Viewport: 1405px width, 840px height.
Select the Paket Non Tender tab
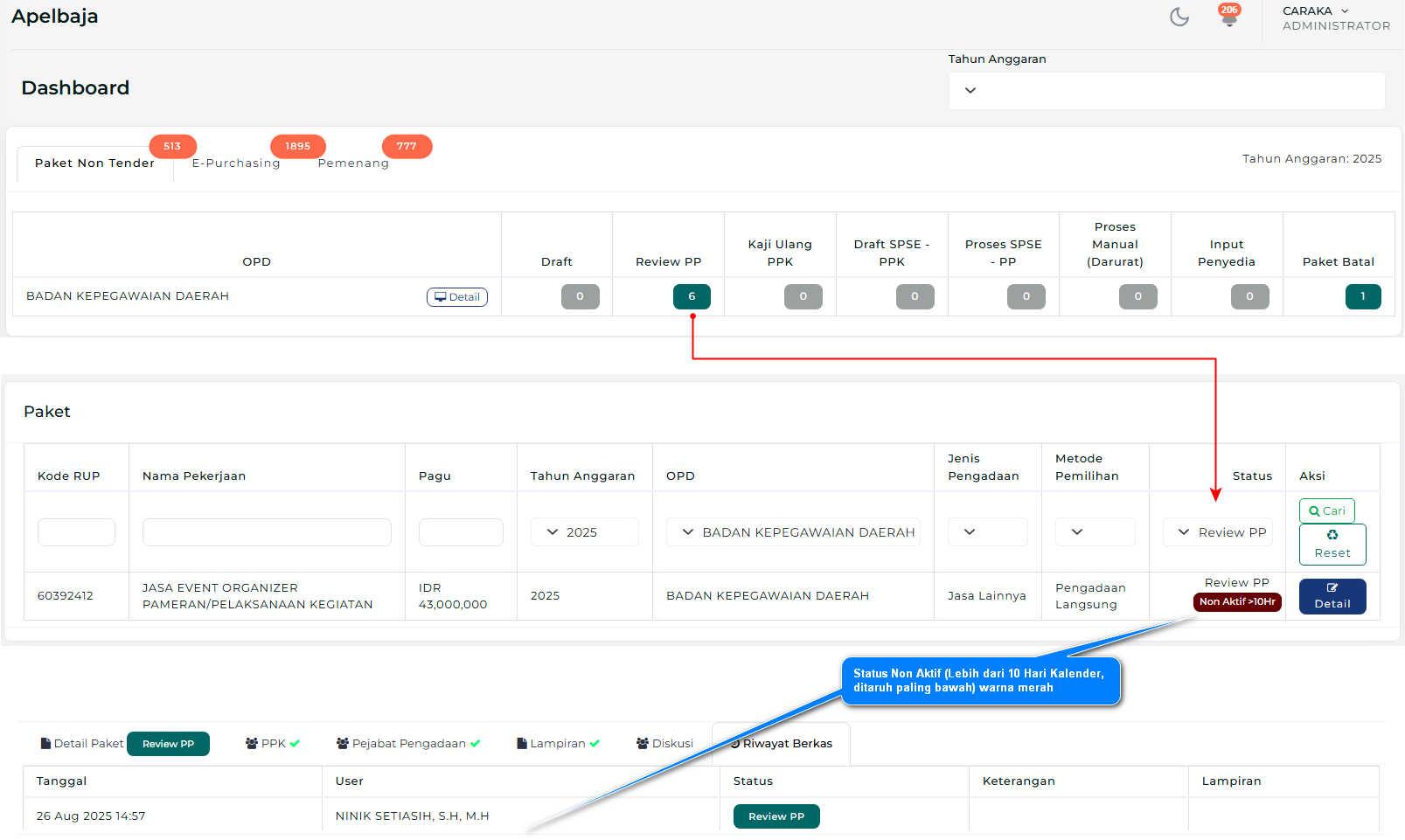tap(94, 163)
